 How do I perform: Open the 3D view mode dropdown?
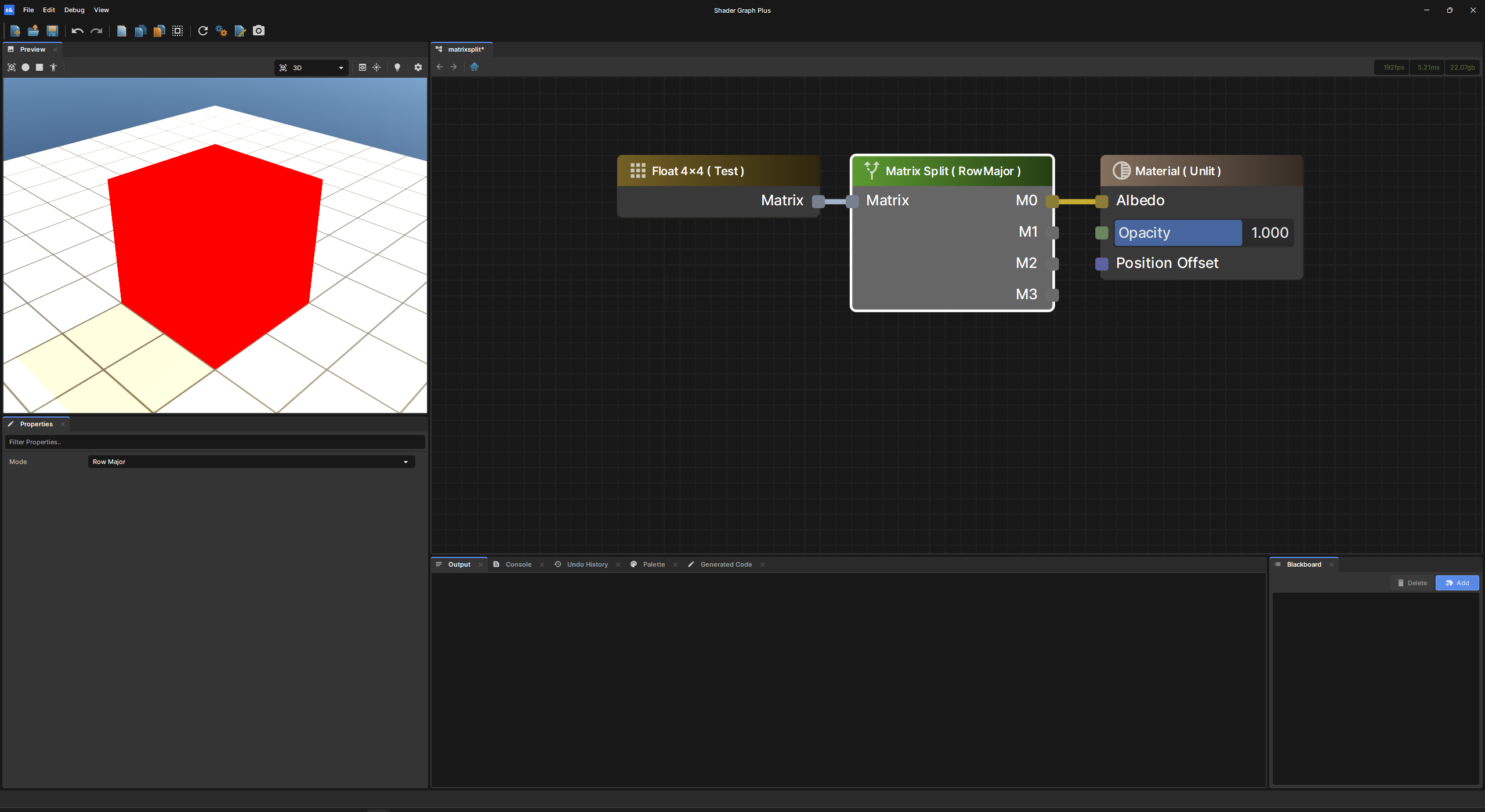click(x=312, y=68)
